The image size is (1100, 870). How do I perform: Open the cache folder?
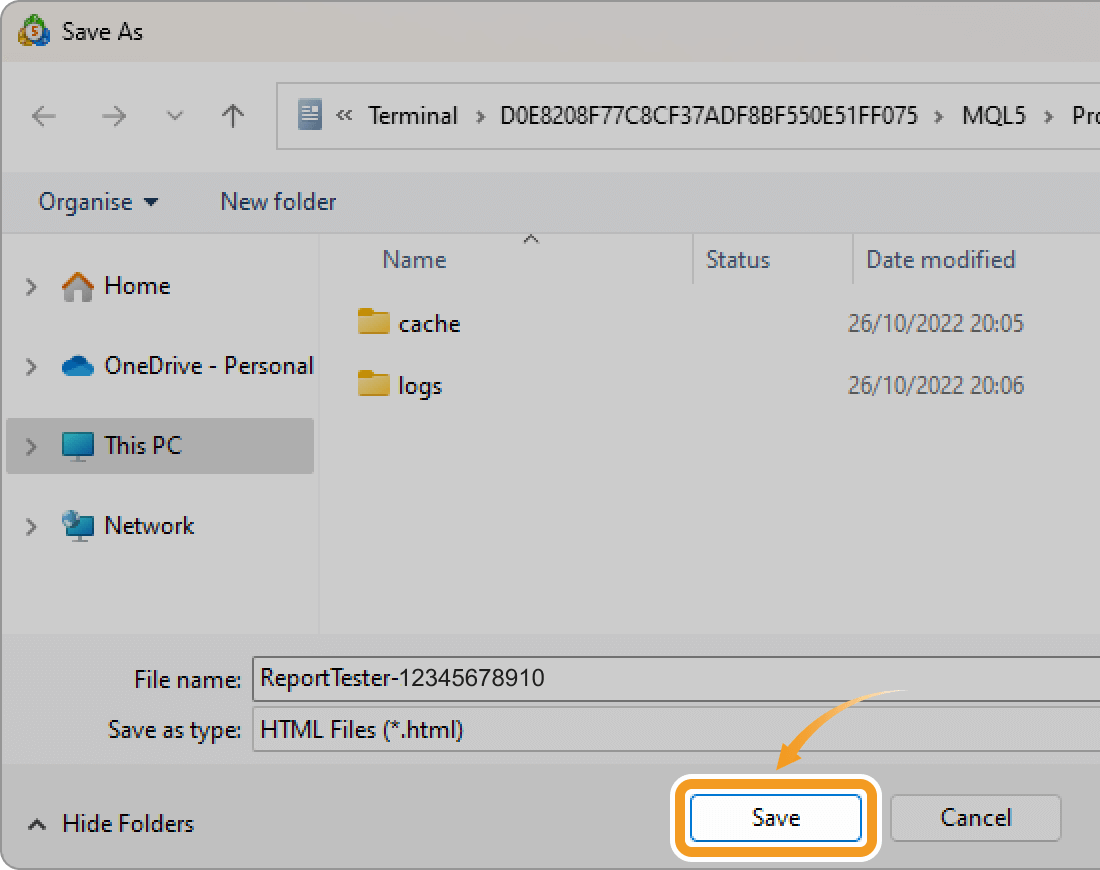(x=429, y=323)
